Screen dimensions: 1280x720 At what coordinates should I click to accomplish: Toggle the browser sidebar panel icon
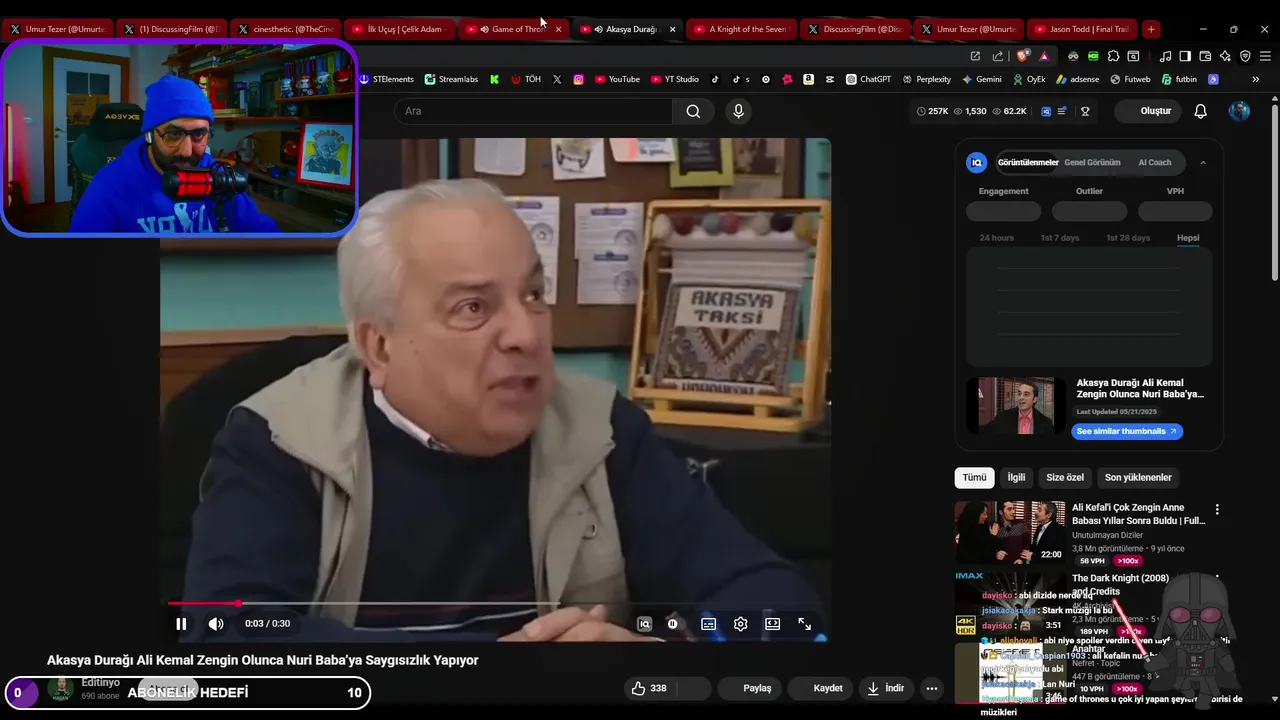pos(1185,56)
